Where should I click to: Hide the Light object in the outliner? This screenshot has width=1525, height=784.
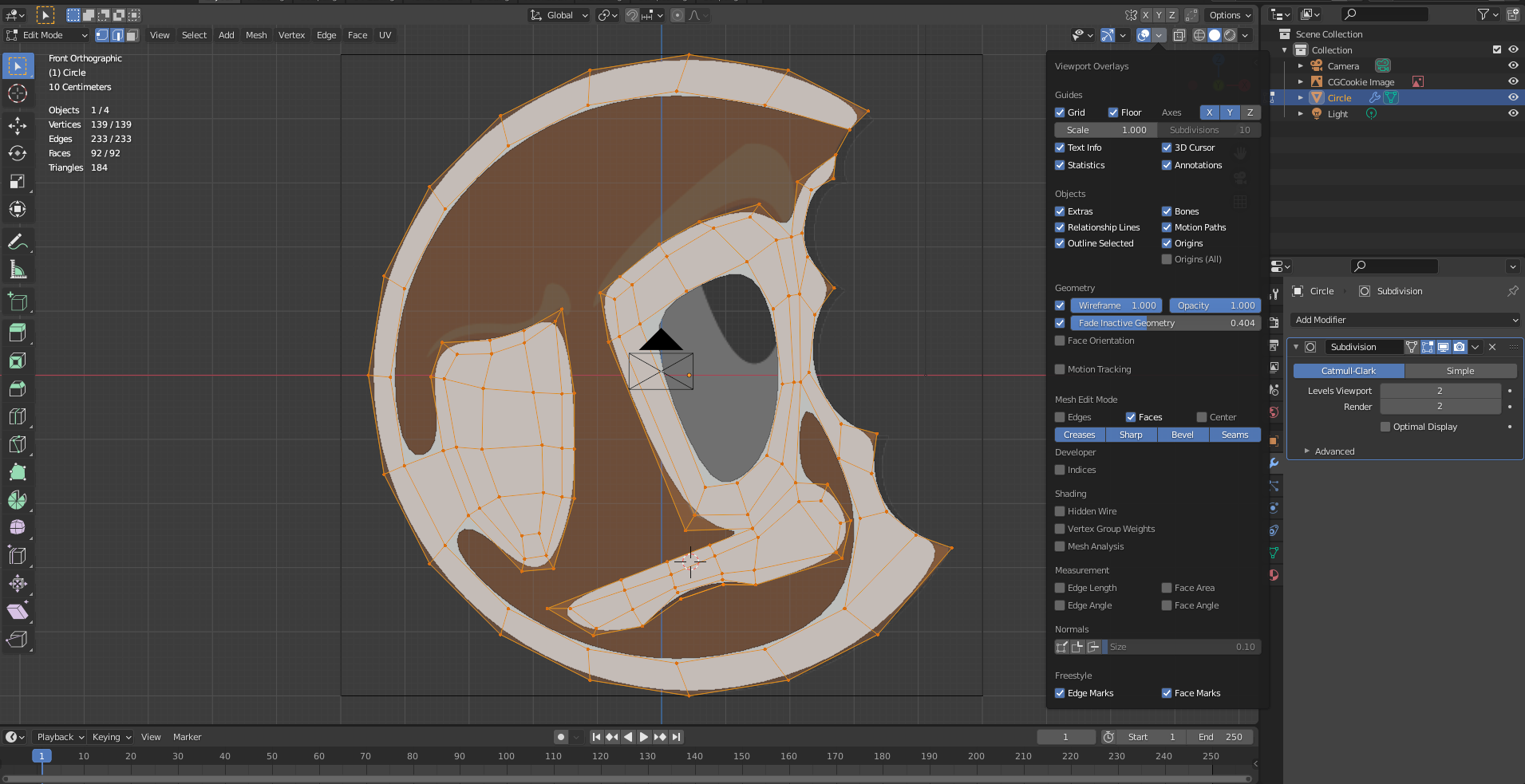coord(1514,113)
